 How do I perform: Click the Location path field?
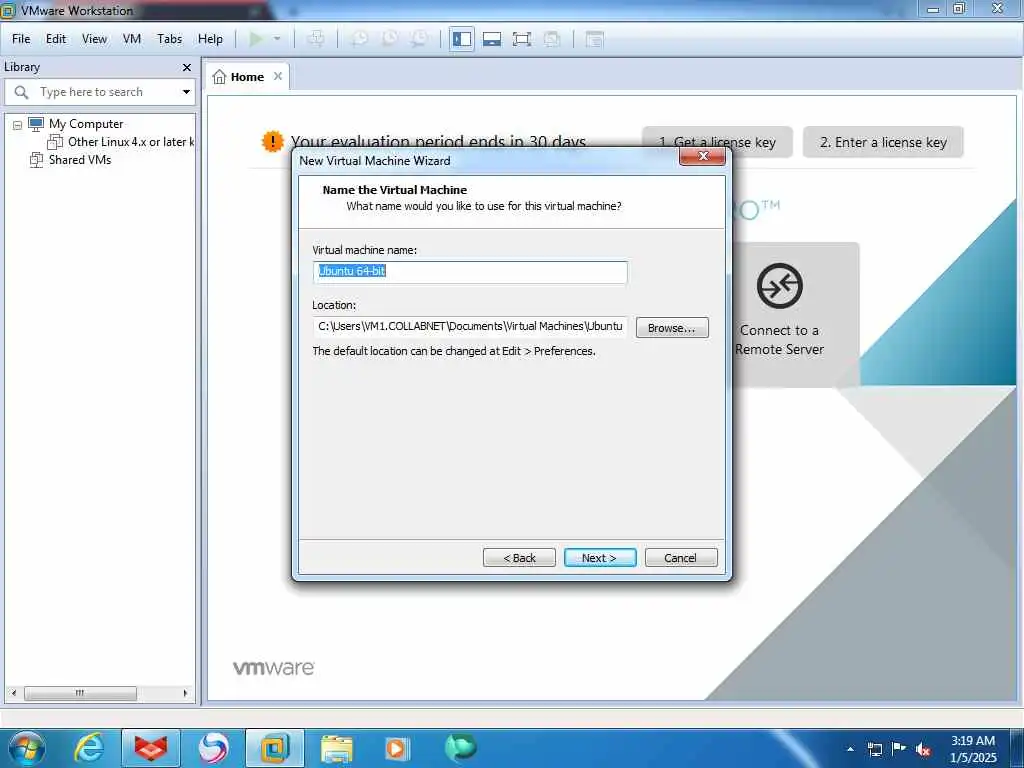(x=470, y=327)
